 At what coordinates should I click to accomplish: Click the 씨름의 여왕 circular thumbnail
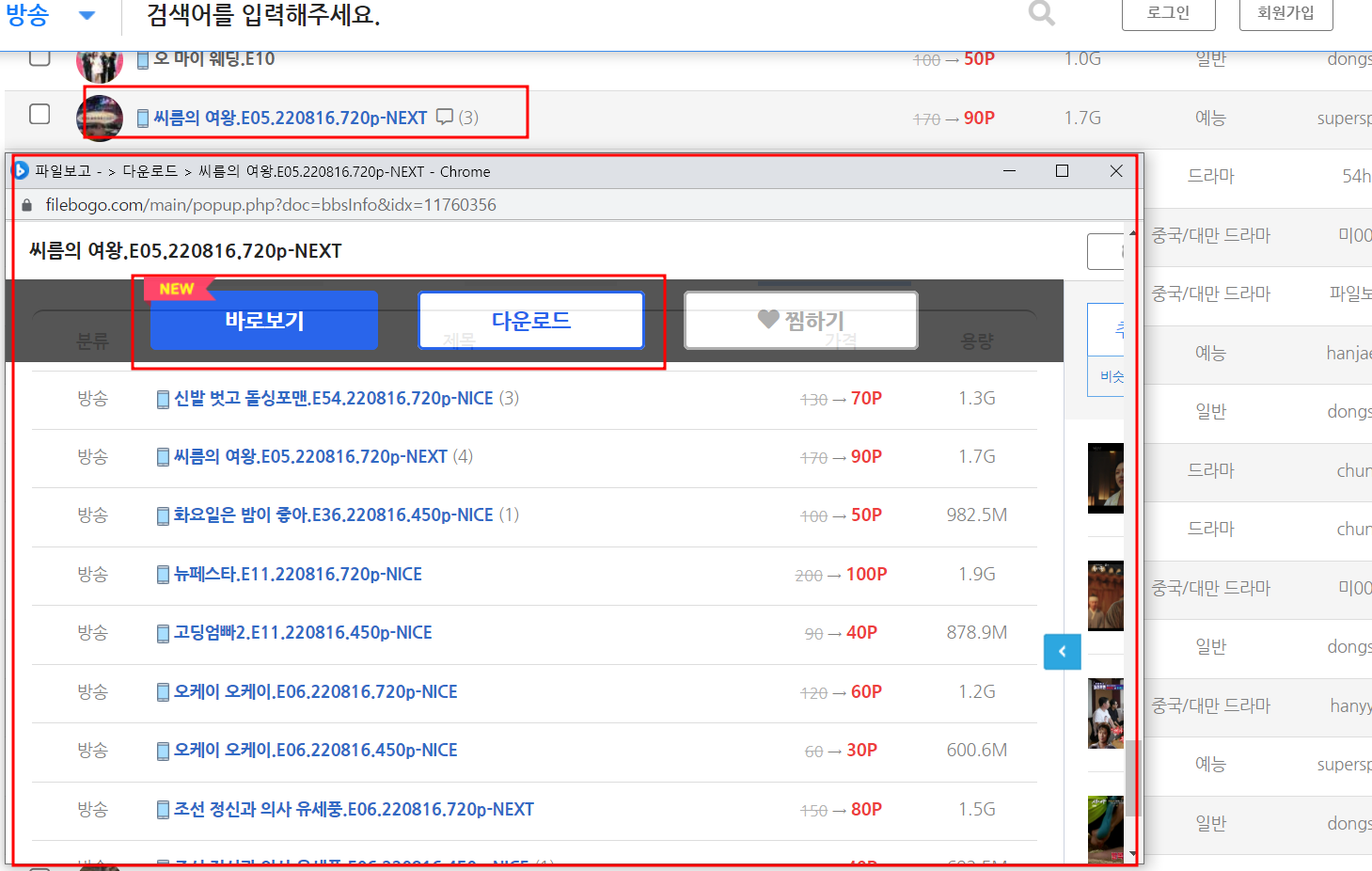[x=100, y=118]
